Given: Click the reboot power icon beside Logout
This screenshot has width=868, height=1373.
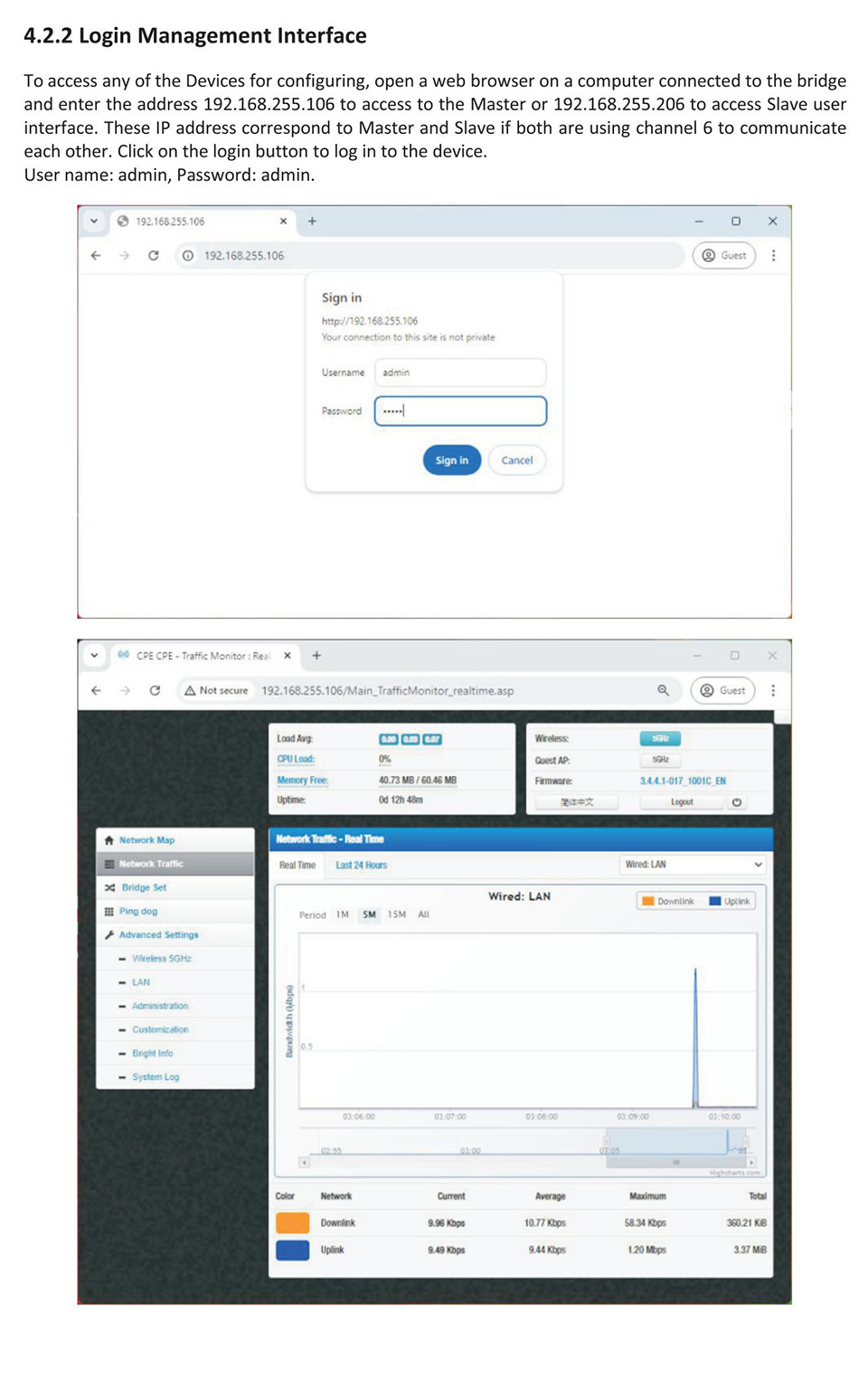Looking at the screenshot, I should 737,802.
